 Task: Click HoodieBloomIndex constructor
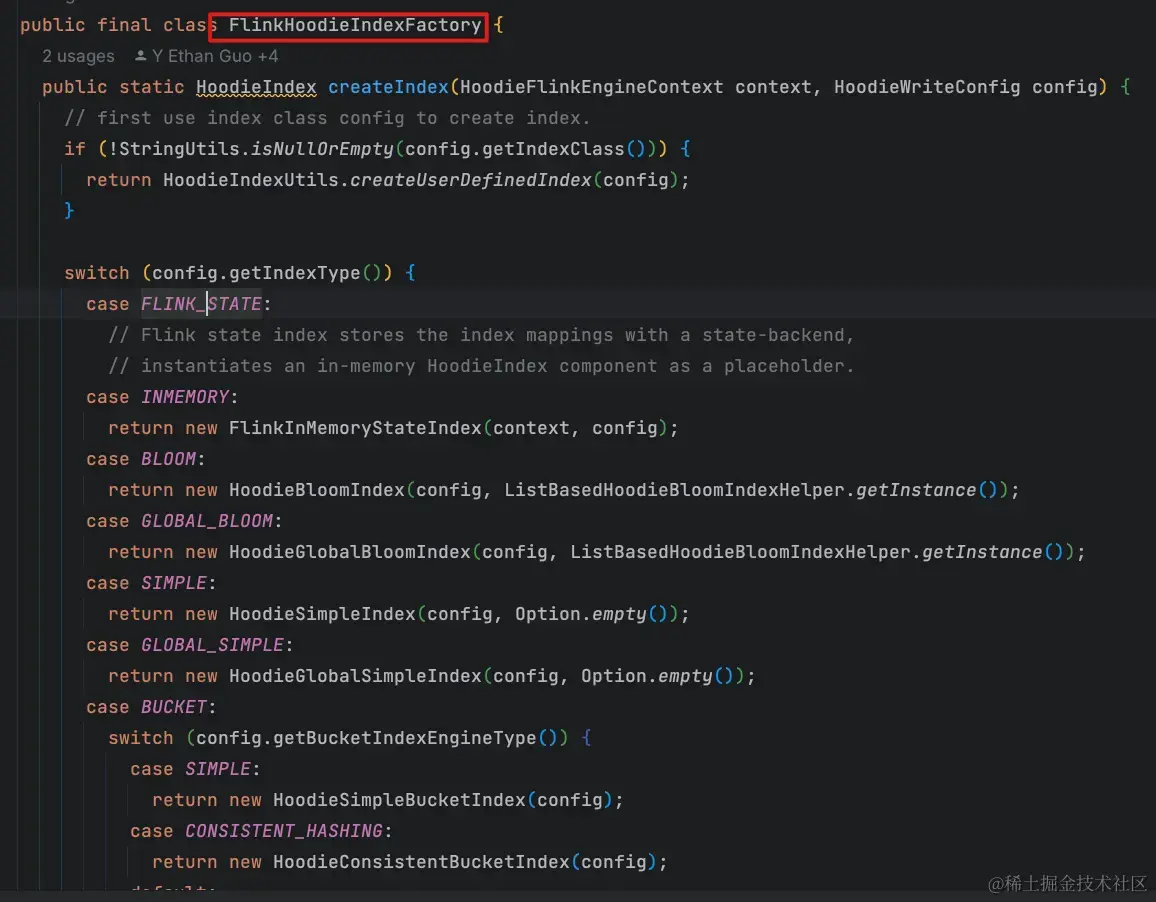[316, 490]
